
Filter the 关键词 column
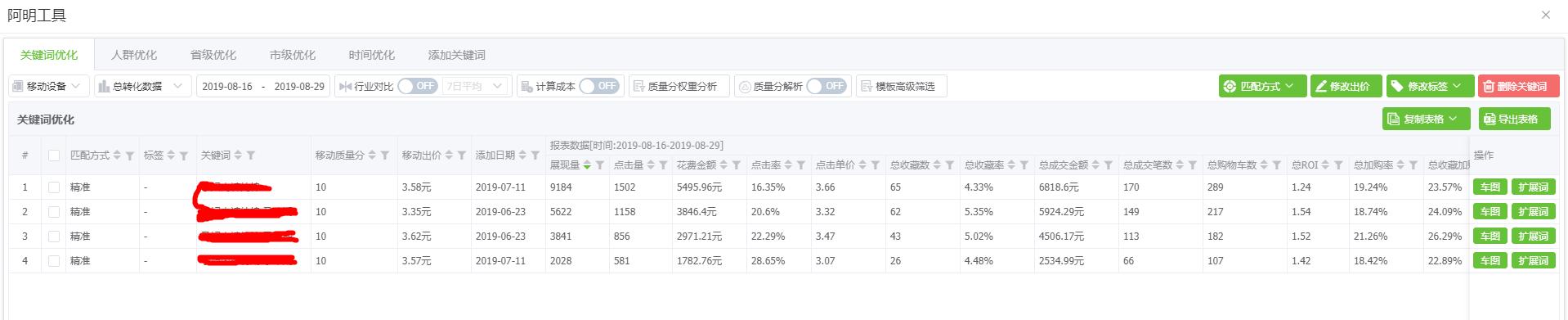pyautogui.click(x=251, y=155)
